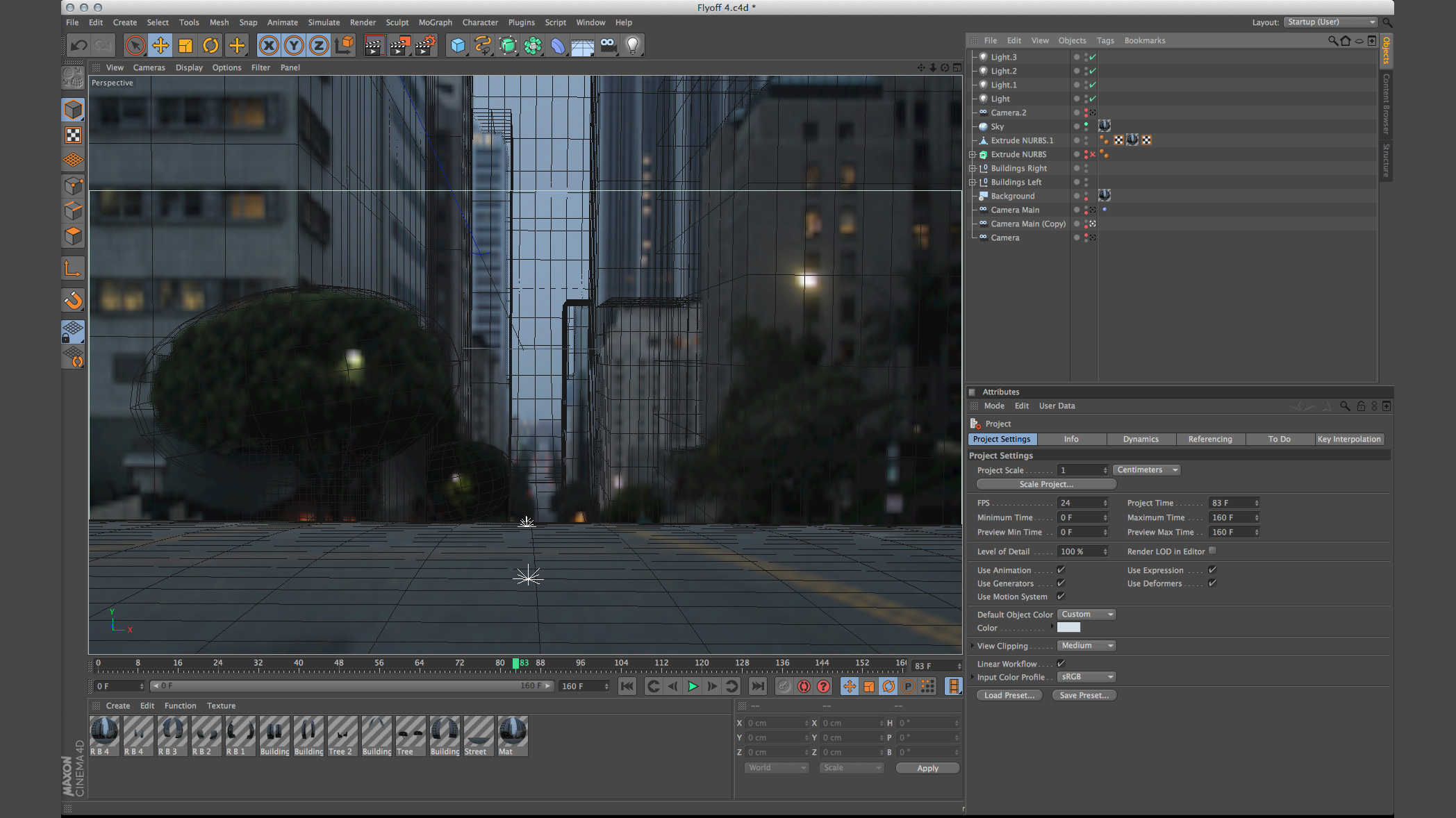
Task: Open the MoGraph menu
Action: tap(435, 22)
